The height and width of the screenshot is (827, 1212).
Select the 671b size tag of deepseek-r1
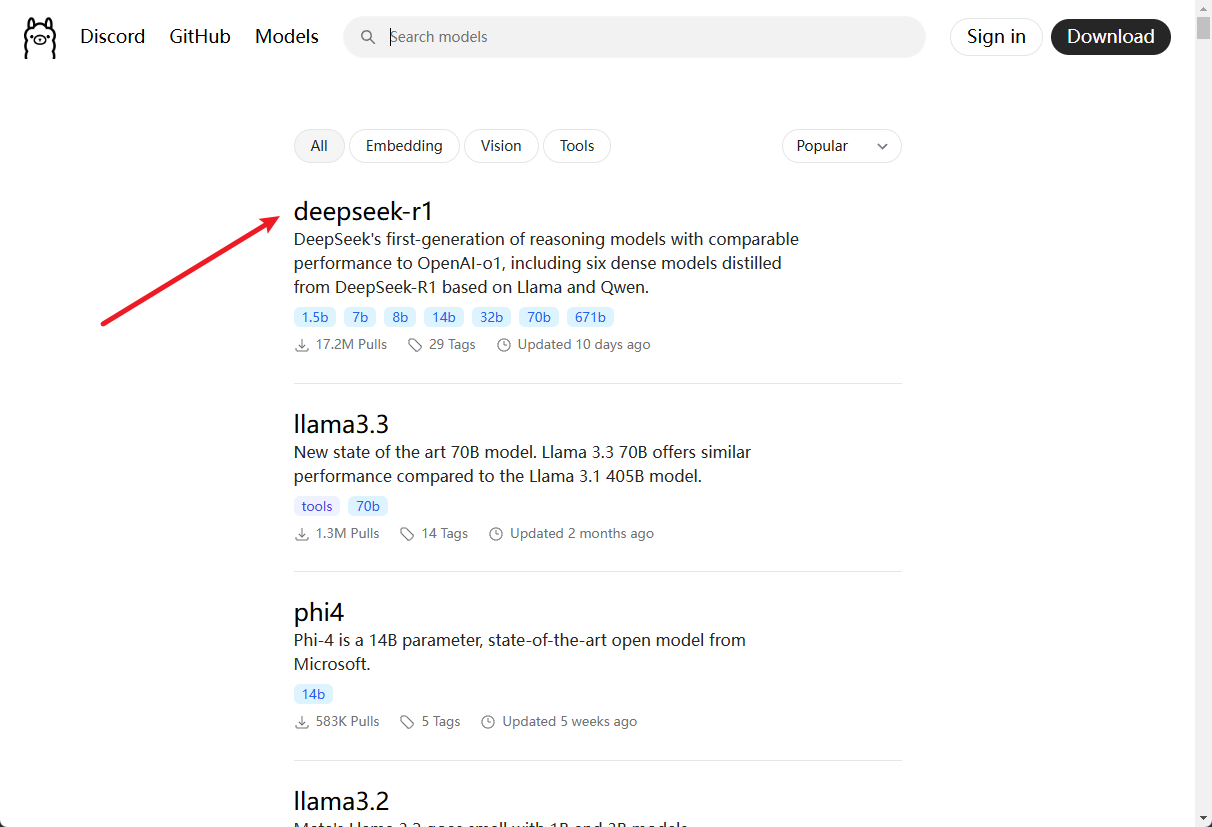click(x=590, y=317)
